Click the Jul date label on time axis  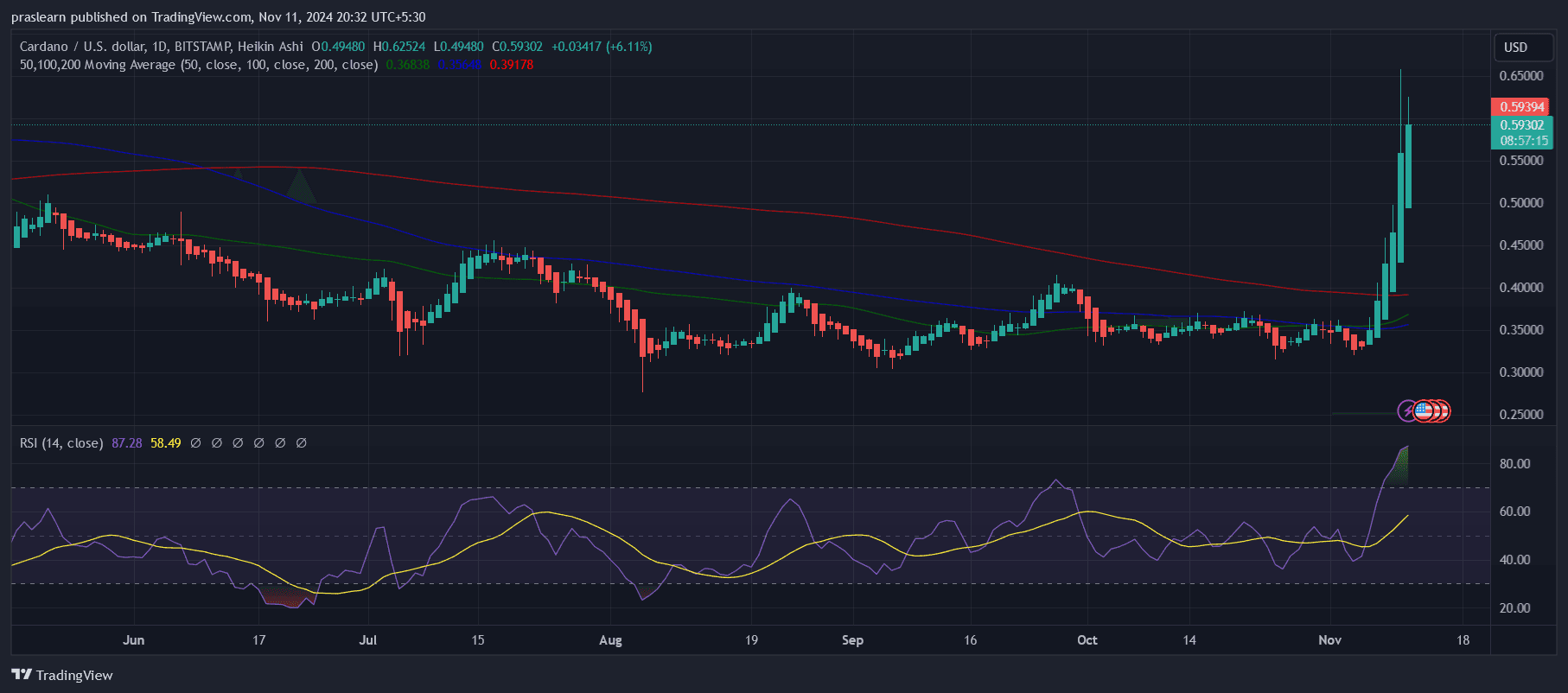click(x=368, y=640)
